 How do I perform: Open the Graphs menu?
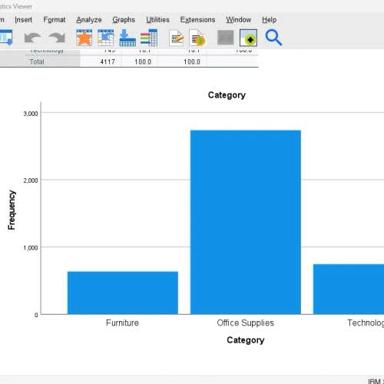(124, 20)
